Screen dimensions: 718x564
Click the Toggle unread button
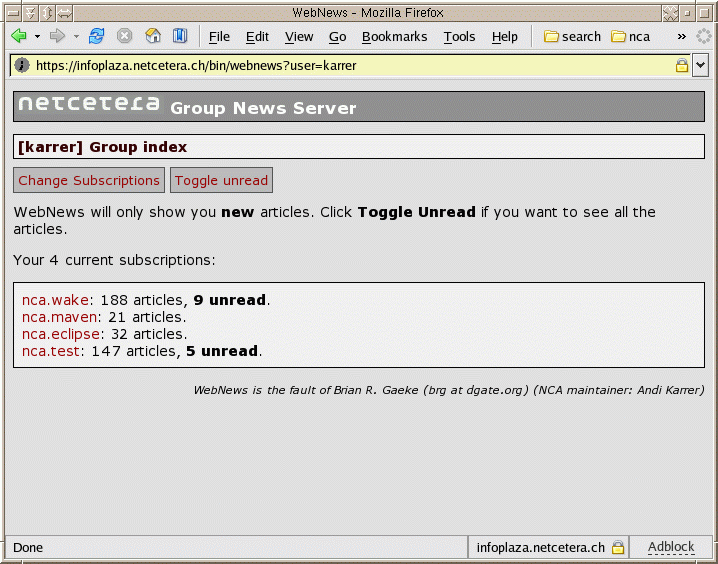click(x=221, y=180)
